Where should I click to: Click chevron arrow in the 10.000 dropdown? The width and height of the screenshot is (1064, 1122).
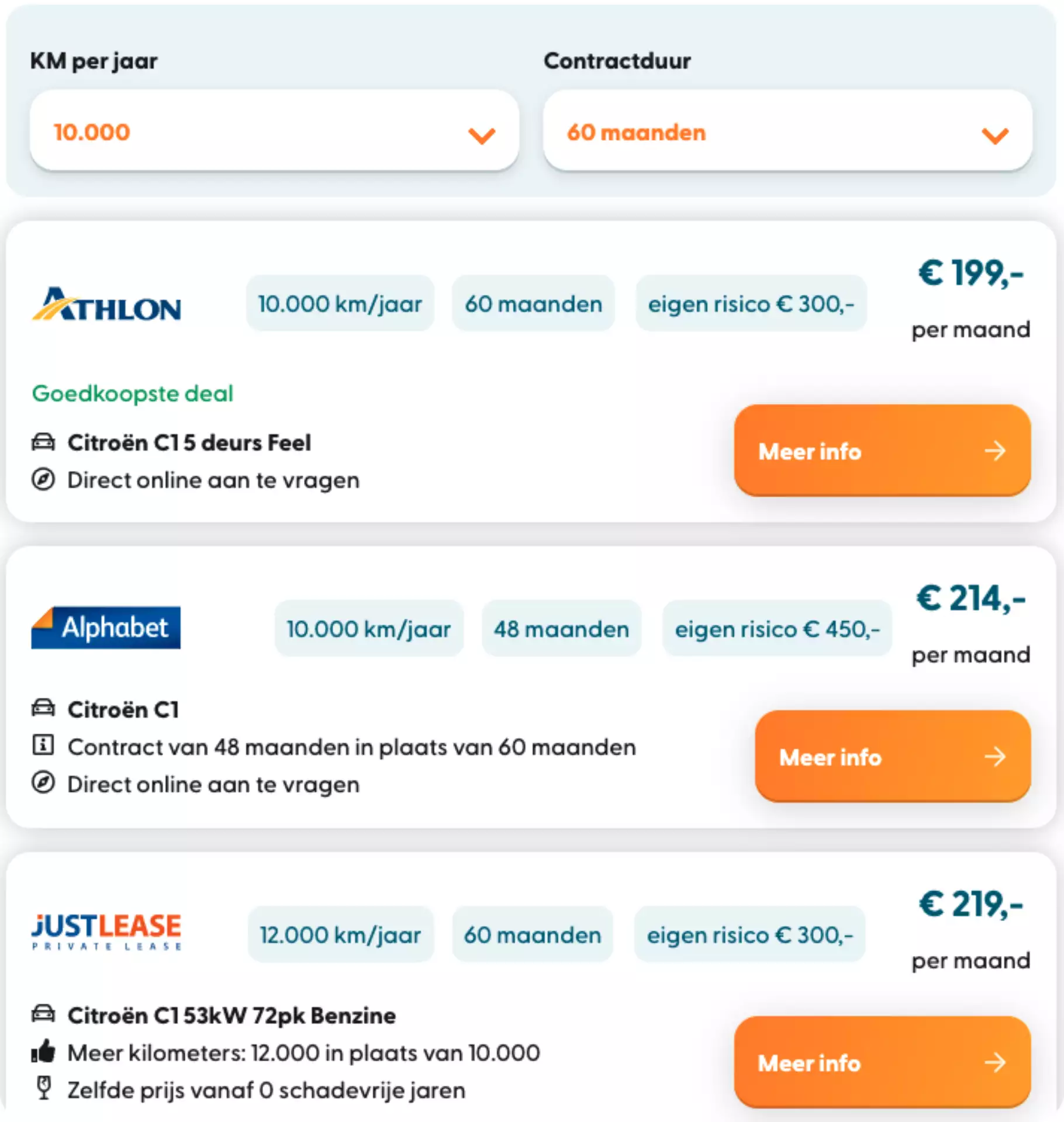pos(482,136)
